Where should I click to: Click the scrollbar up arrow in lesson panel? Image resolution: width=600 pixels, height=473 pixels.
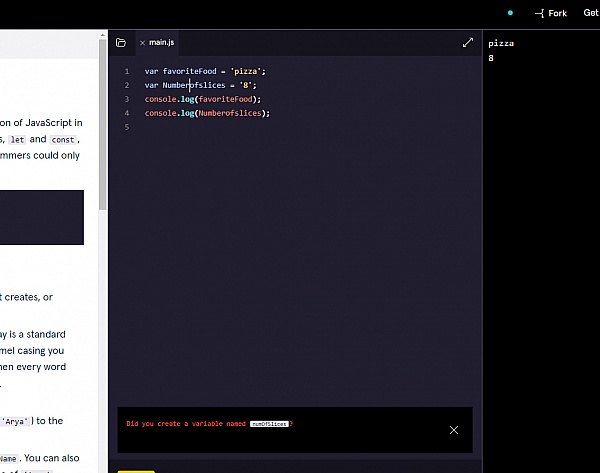[102, 35]
